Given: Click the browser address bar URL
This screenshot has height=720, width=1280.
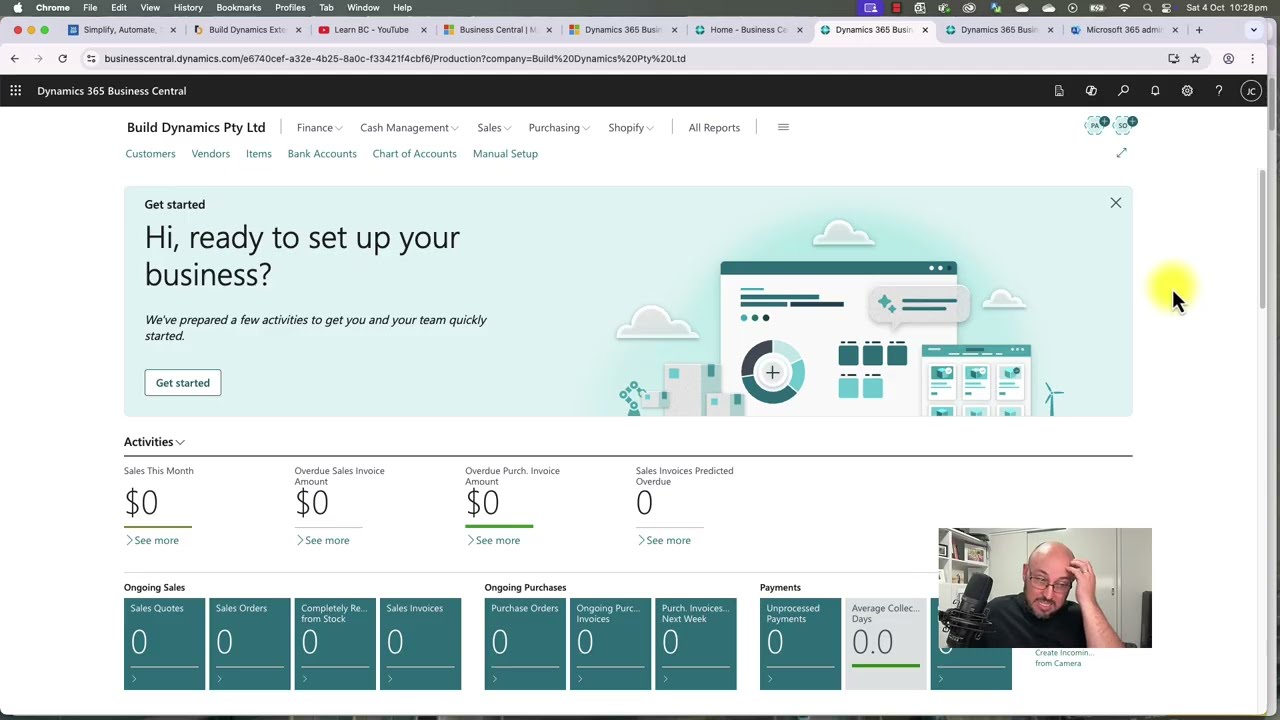Looking at the screenshot, I should pos(395,58).
